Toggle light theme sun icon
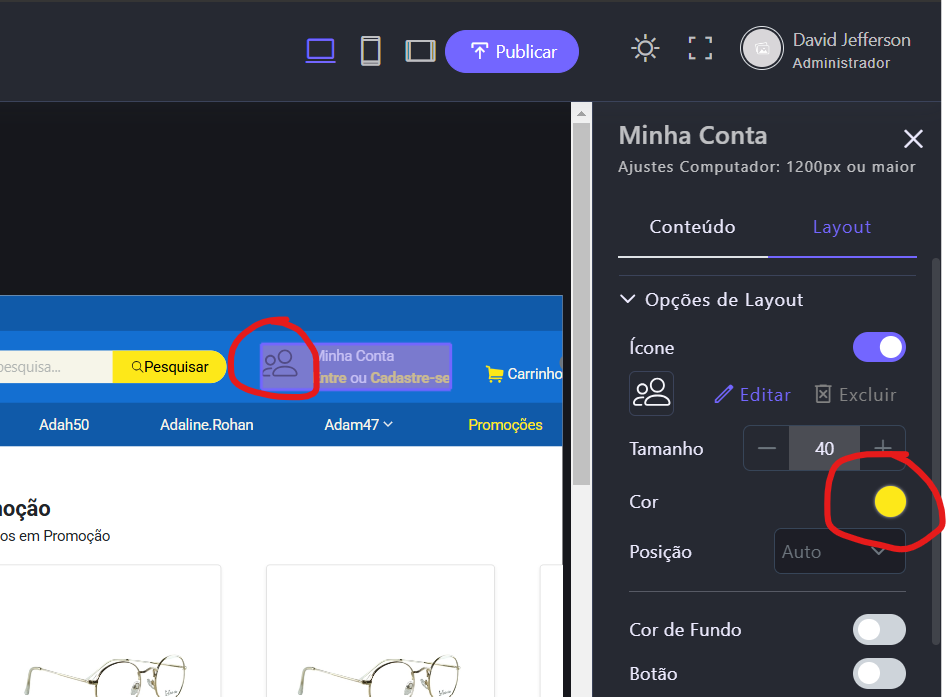 point(645,49)
